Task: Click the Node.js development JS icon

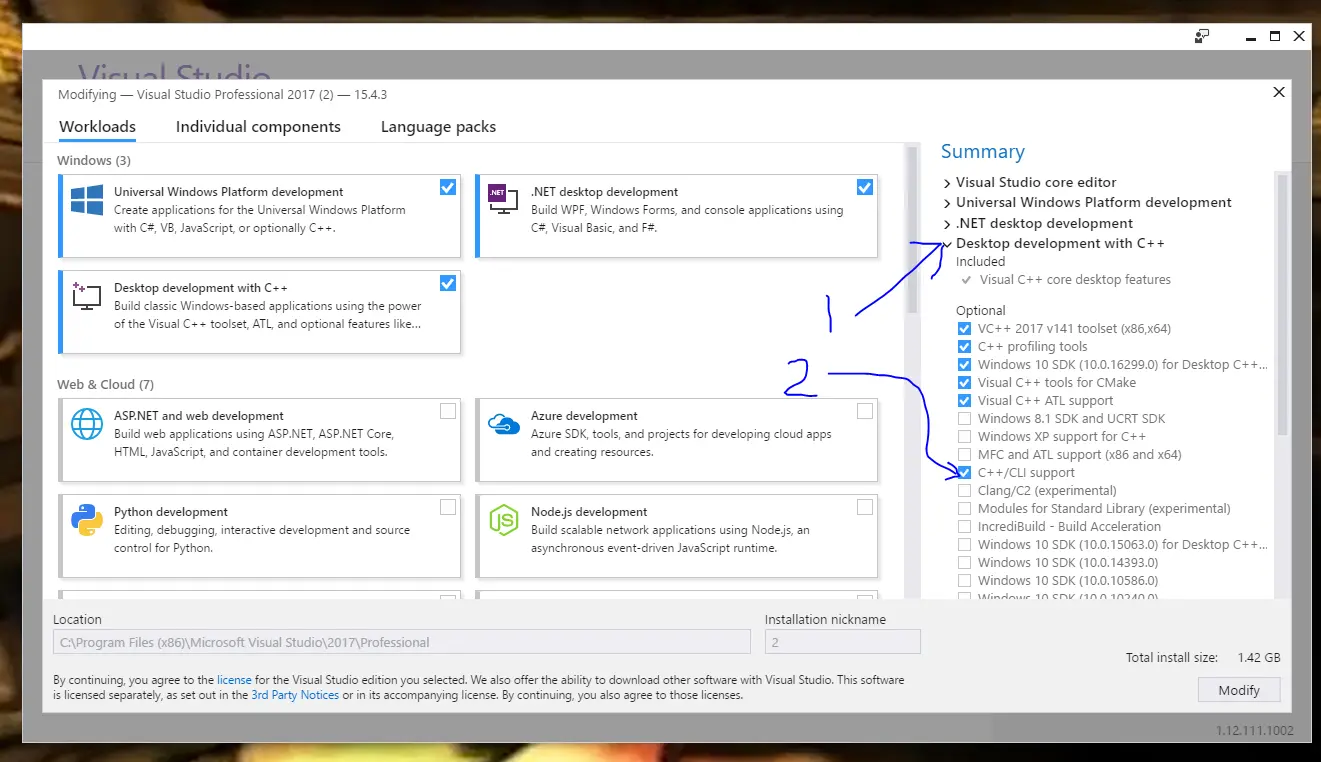Action: coord(503,520)
